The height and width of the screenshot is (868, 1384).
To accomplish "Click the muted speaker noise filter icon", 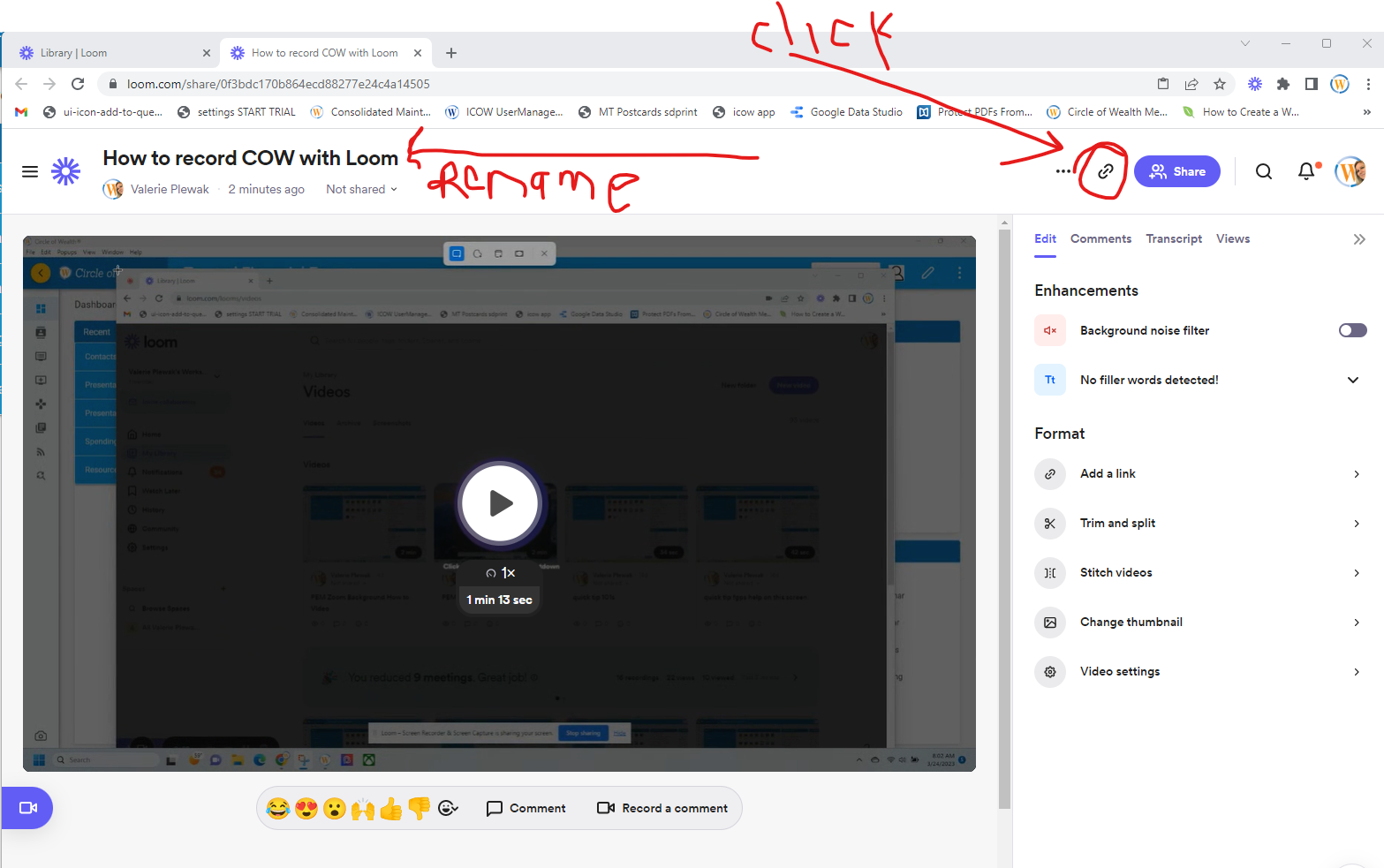I will (1050, 330).
